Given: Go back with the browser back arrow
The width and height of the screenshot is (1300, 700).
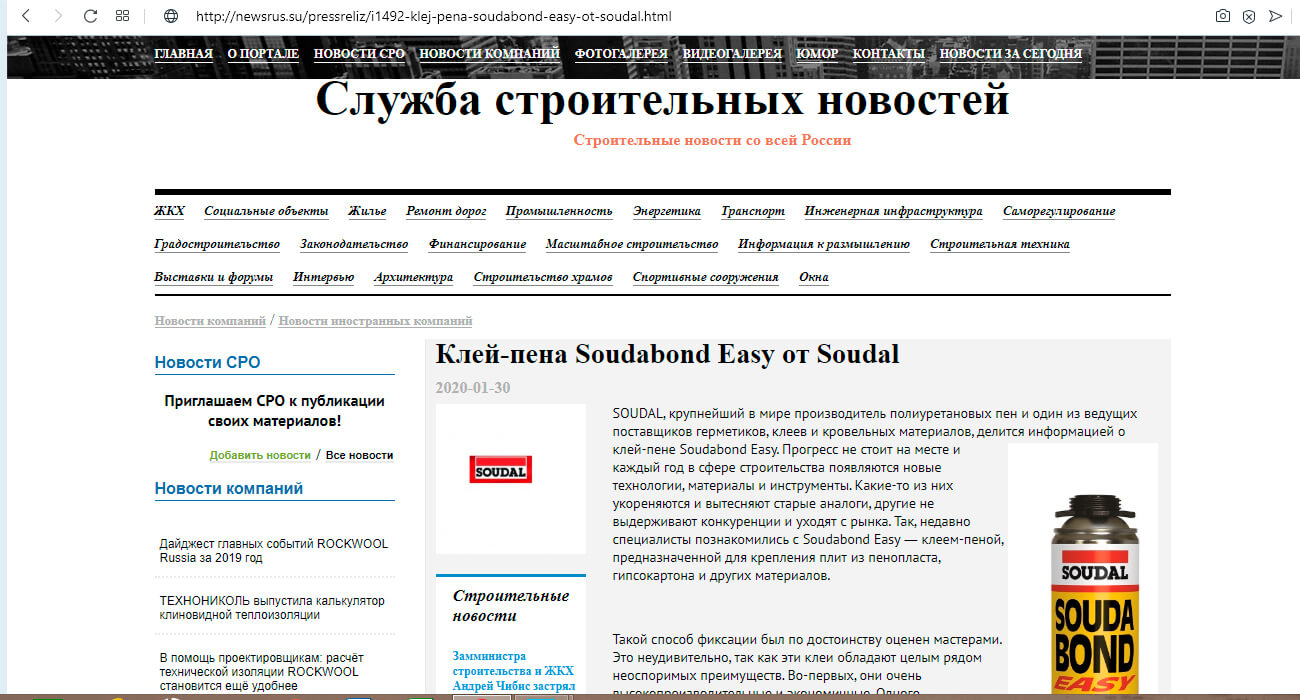Looking at the screenshot, I should click(26, 16).
